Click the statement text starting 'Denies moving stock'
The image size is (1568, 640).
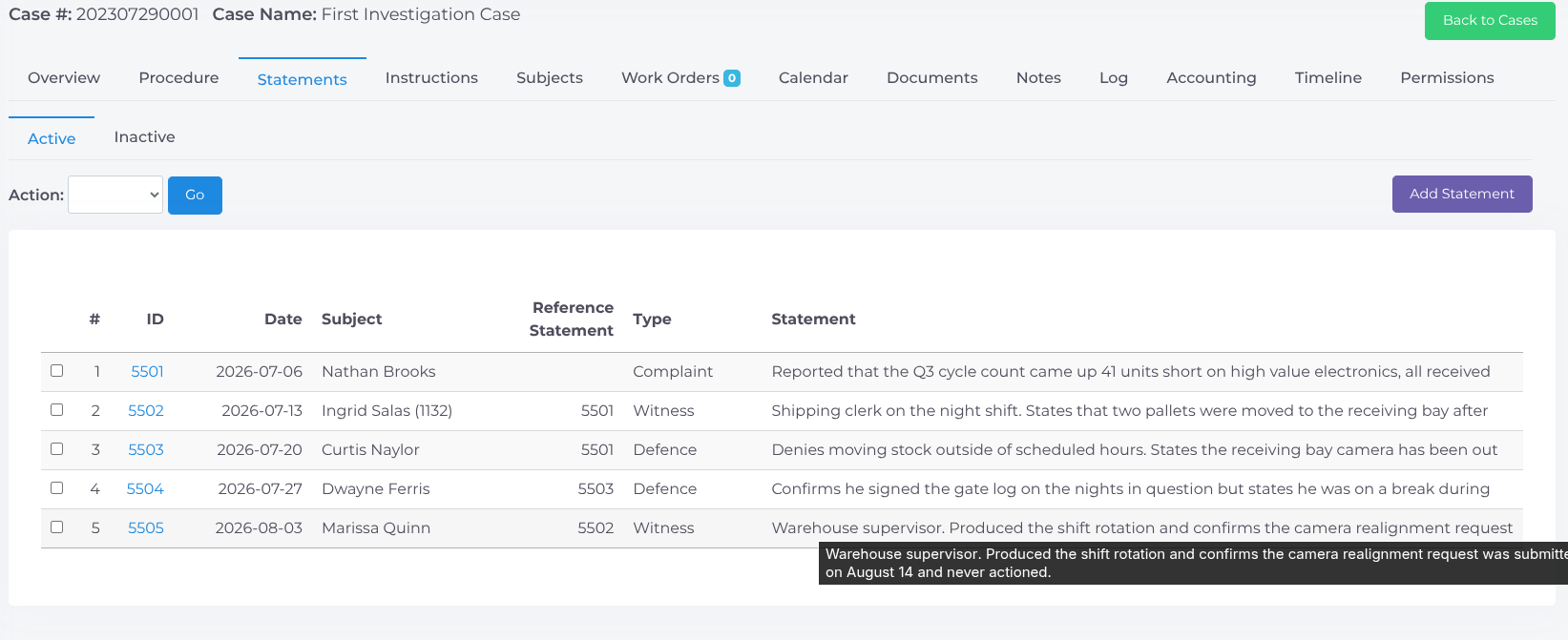(x=1135, y=449)
